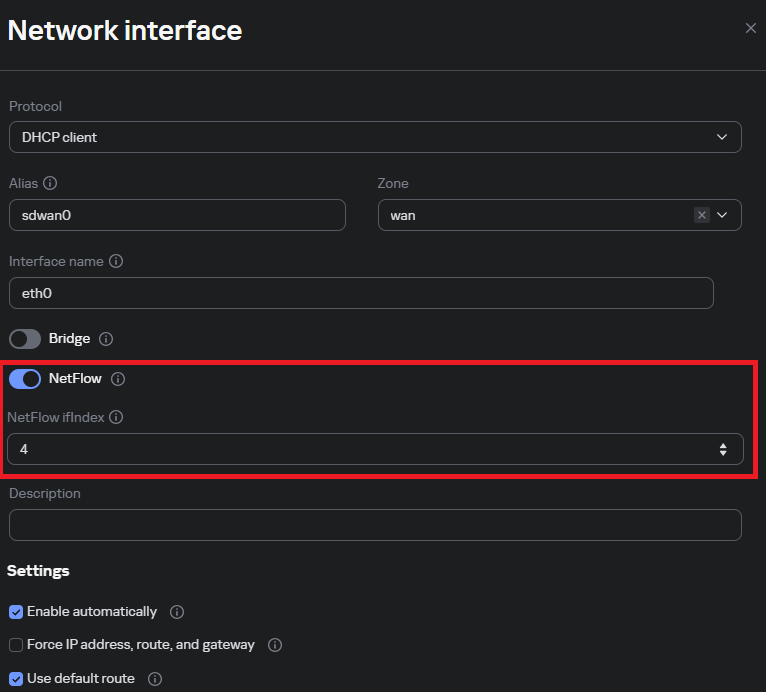This screenshot has height=692, width=766.
Task: Focus the Interface name field
Action: pyautogui.click(x=360, y=293)
